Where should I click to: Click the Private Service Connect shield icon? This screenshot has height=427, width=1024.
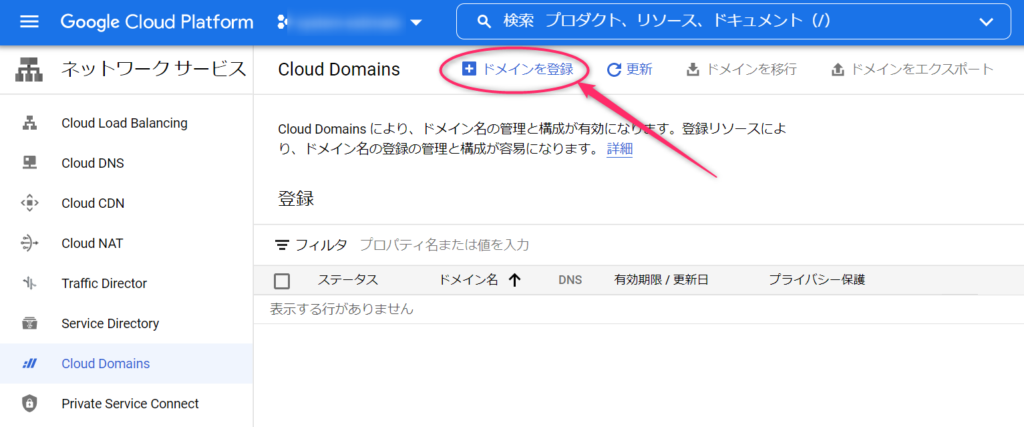[x=29, y=403]
